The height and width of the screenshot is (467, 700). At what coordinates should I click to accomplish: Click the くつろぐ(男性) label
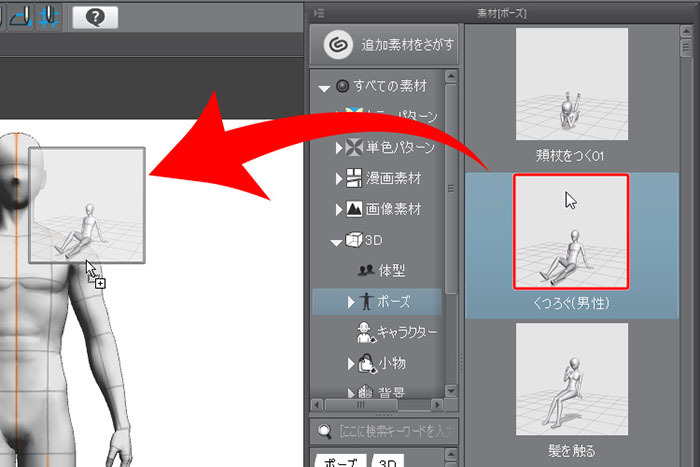[x=571, y=304]
